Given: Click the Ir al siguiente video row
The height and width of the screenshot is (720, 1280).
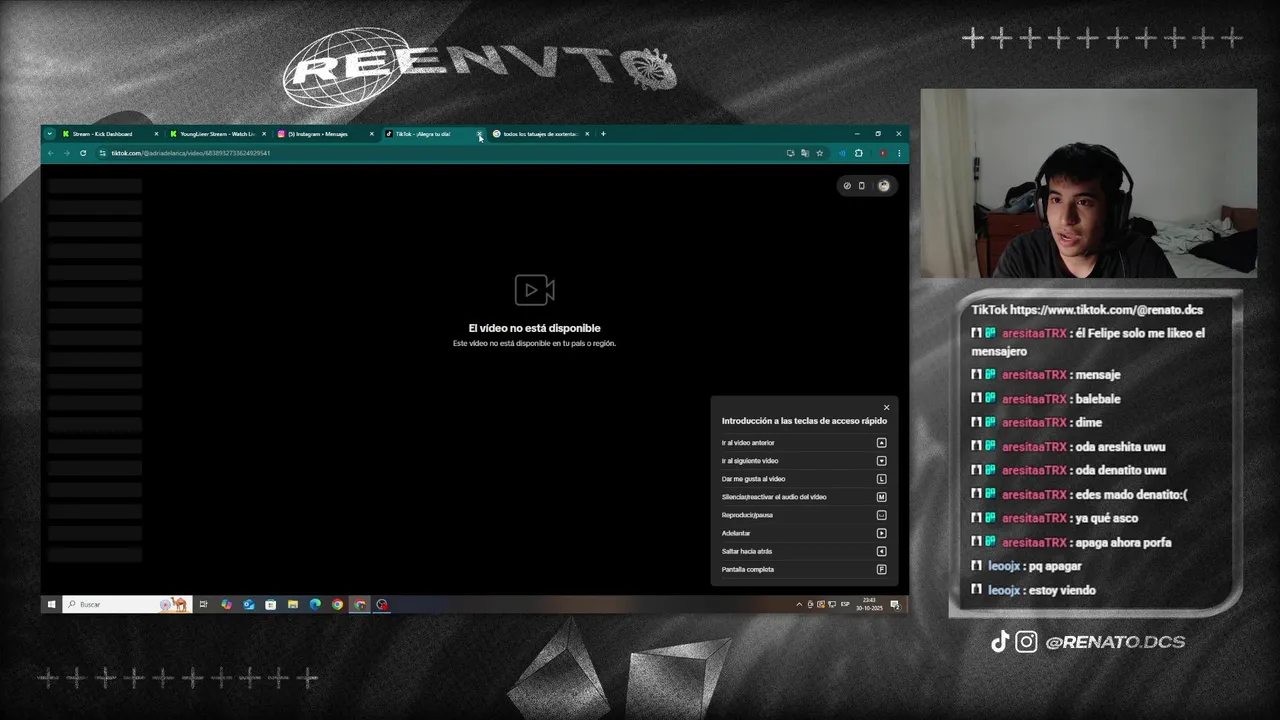Looking at the screenshot, I should (x=804, y=461).
